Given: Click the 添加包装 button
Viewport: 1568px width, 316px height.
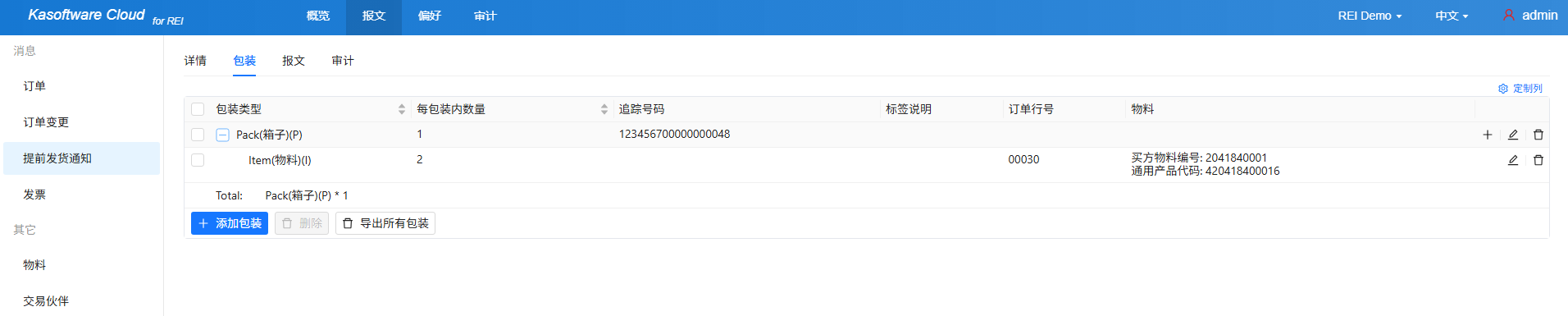Looking at the screenshot, I should tap(230, 223).
